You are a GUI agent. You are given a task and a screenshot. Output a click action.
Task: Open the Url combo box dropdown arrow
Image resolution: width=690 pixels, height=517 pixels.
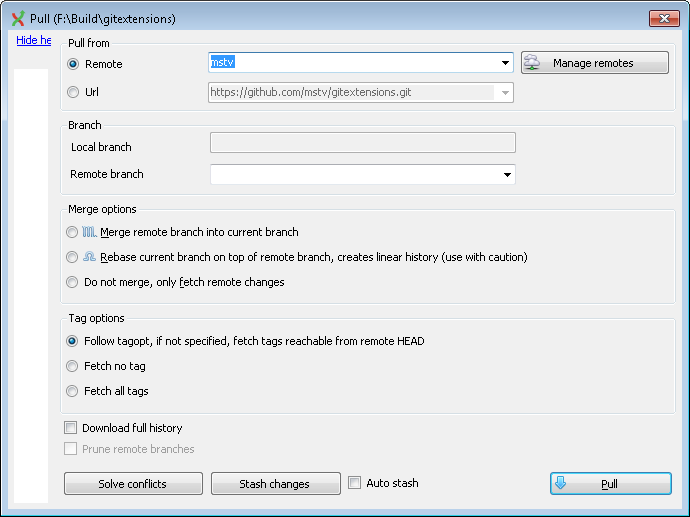coord(505,92)
